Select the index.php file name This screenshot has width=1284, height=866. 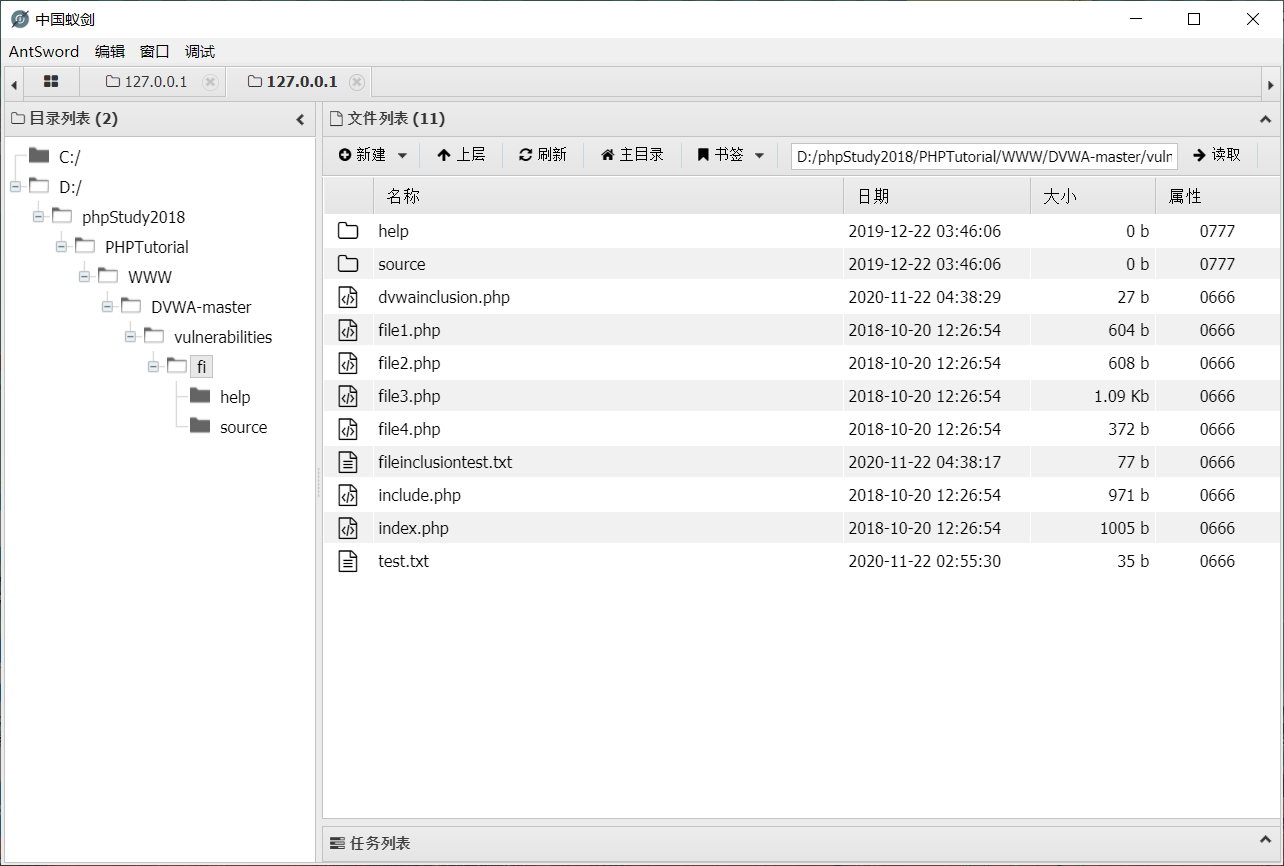coord(413,528)
